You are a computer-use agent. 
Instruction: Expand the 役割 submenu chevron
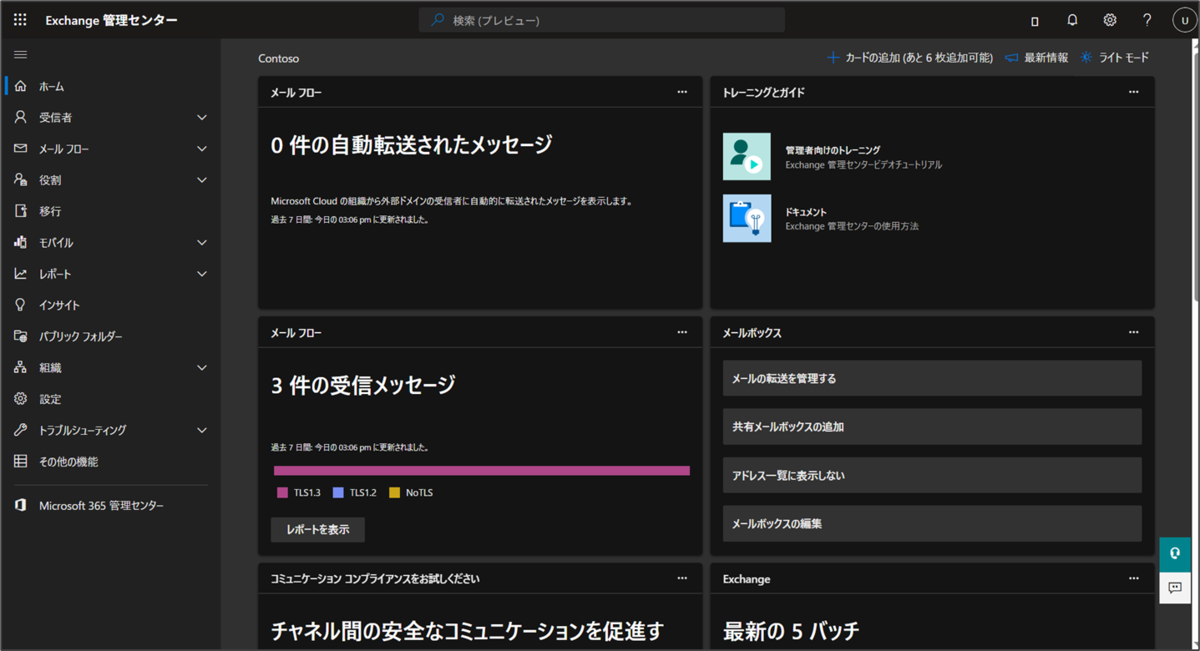(202, 180)
